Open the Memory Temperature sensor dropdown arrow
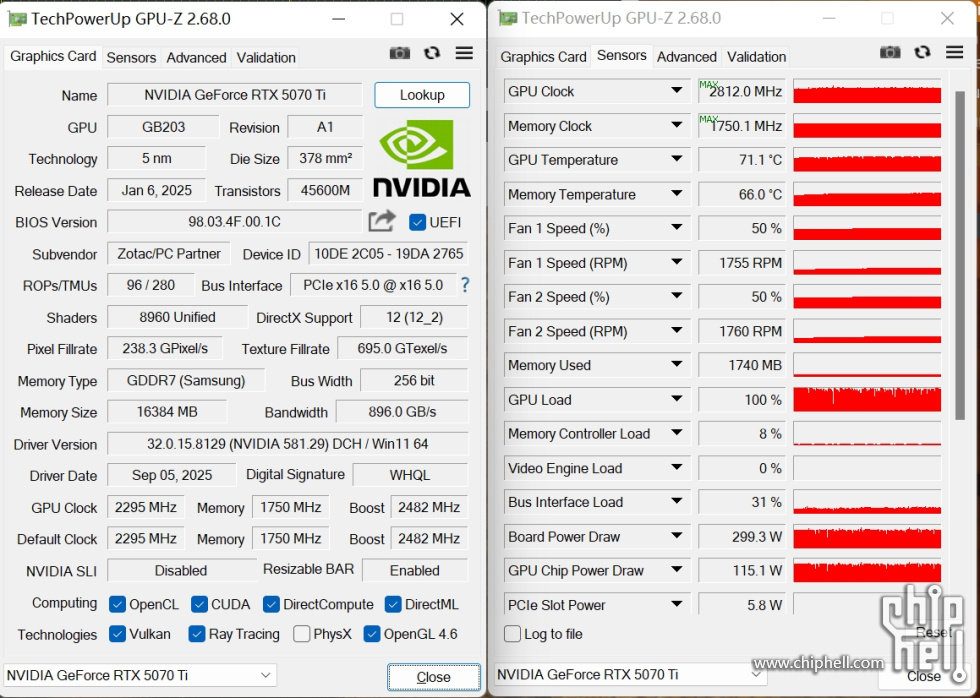The height and width of the screenshot is (698, 980). point(676,194)
